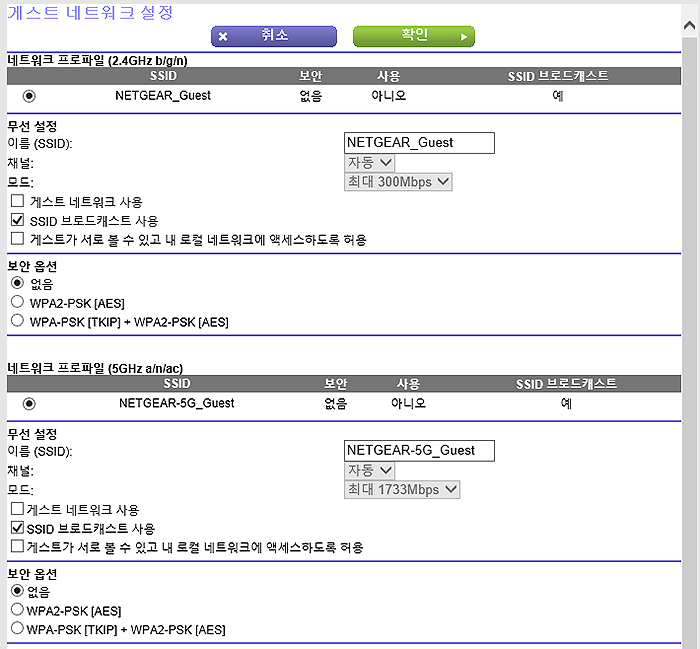The image size is (700, 649).
Task: Click the 네트워크 프로파일 (5GHz a/n/ac) heading
Action: click(x=95, y=368)
